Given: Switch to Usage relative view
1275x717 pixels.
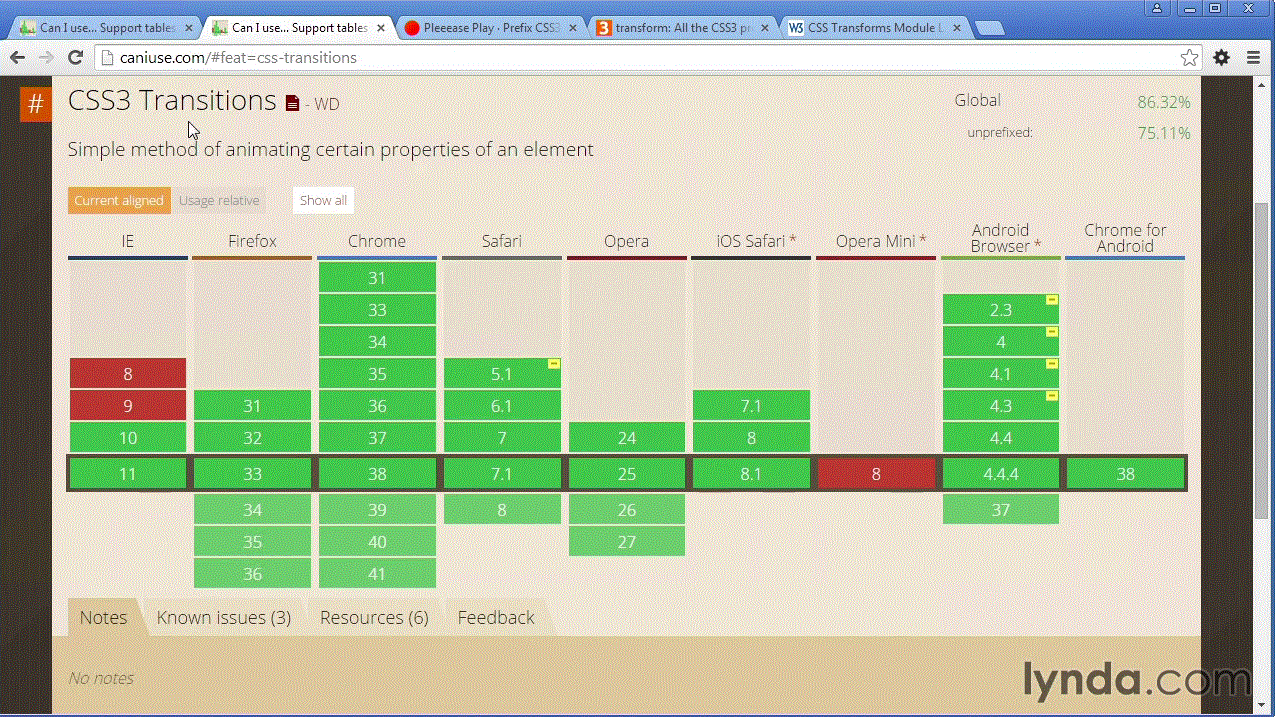Looking at the screenshot, I should tap(219, 200).
